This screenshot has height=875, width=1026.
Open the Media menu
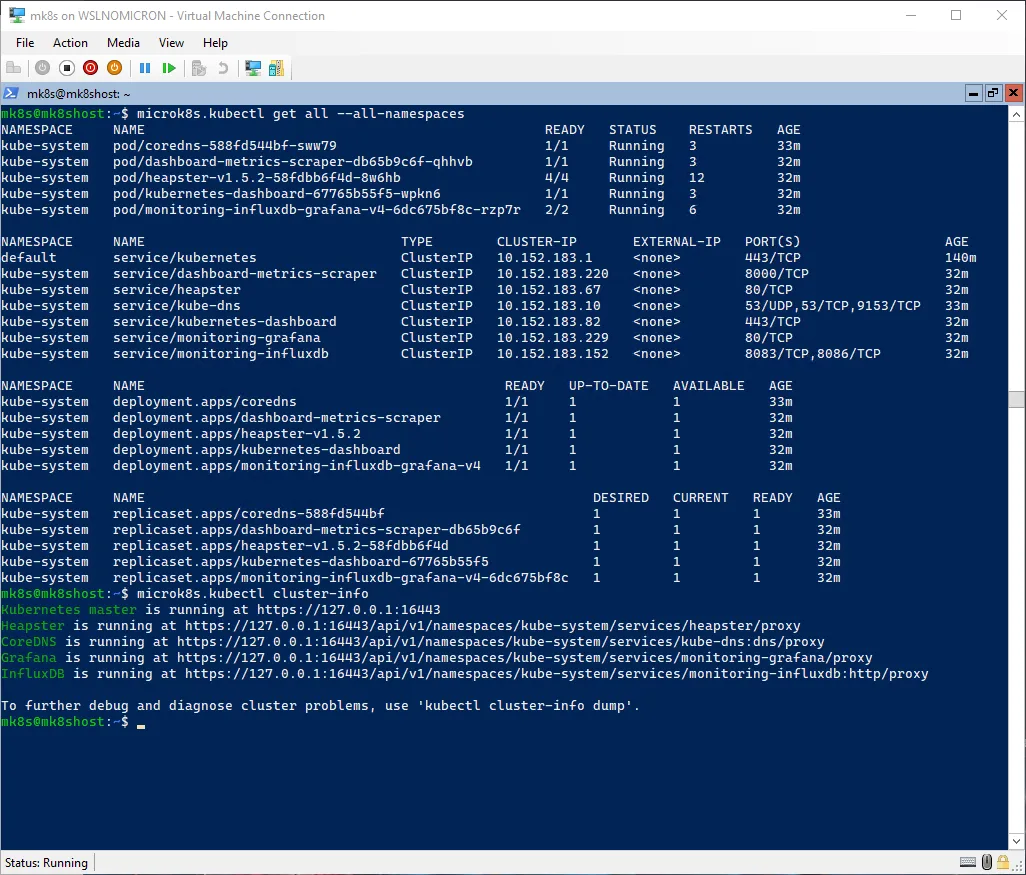(x=123, y=43)
